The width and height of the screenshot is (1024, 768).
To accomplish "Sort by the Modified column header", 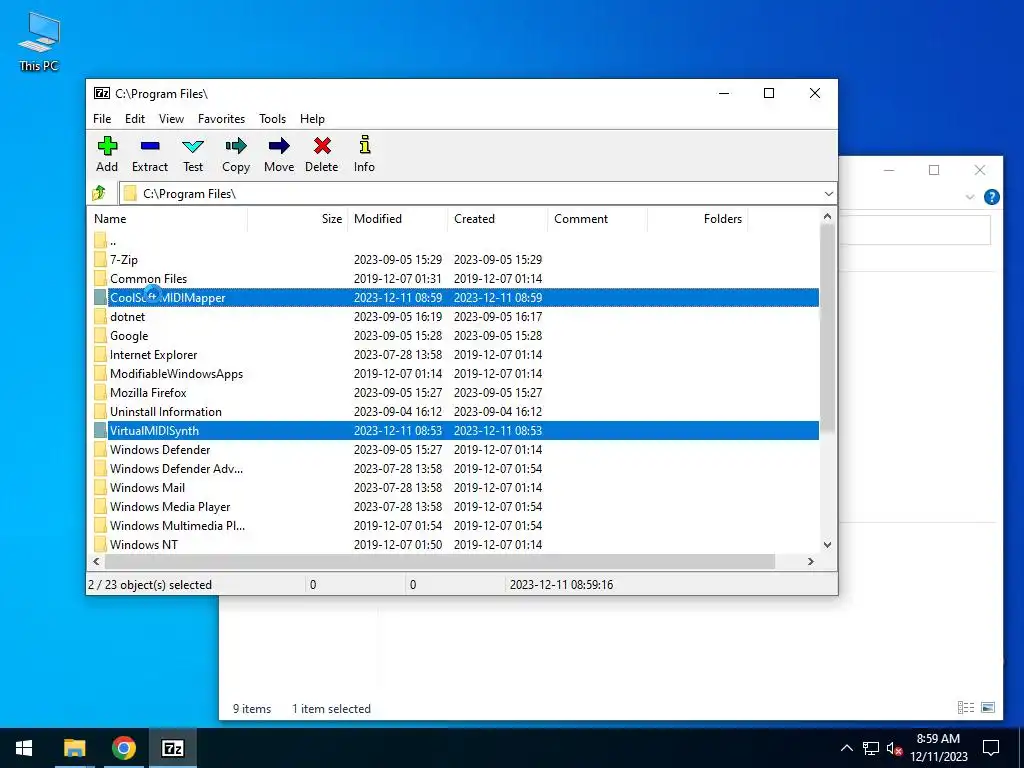I will (398, 219).
